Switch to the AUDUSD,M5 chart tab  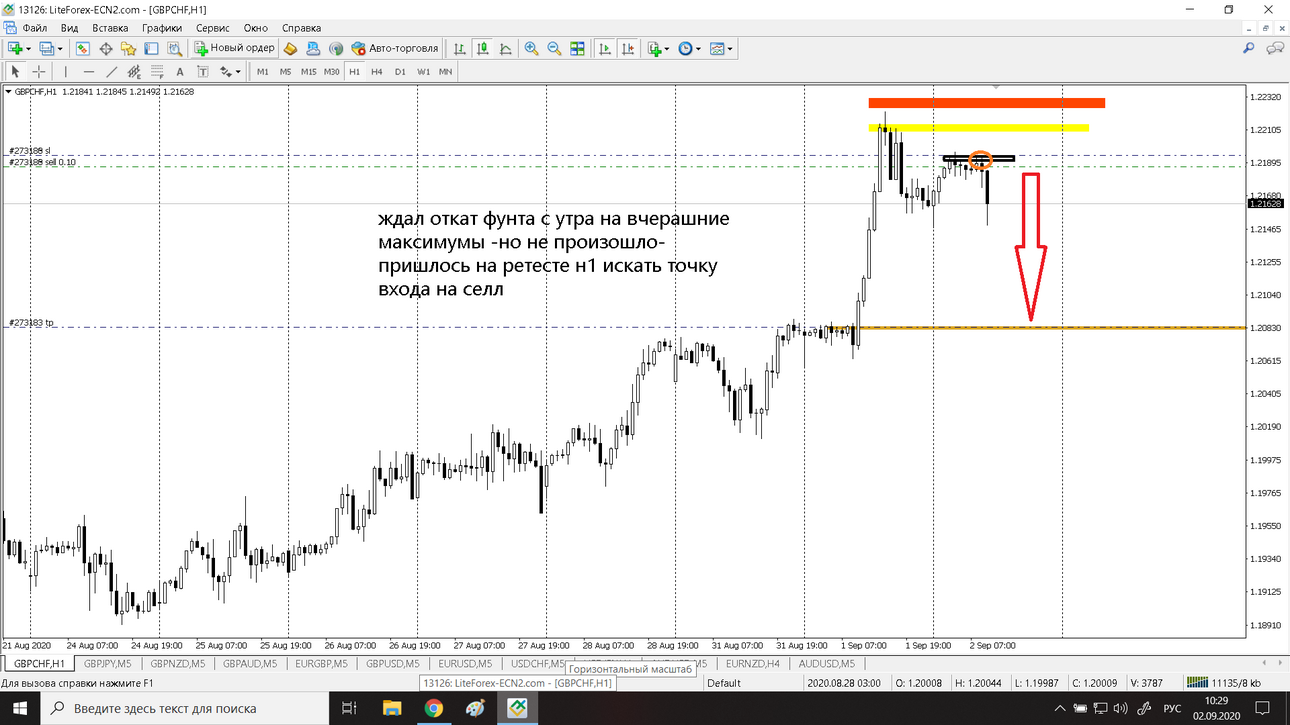pyautogui.click(x=826, y=663)
